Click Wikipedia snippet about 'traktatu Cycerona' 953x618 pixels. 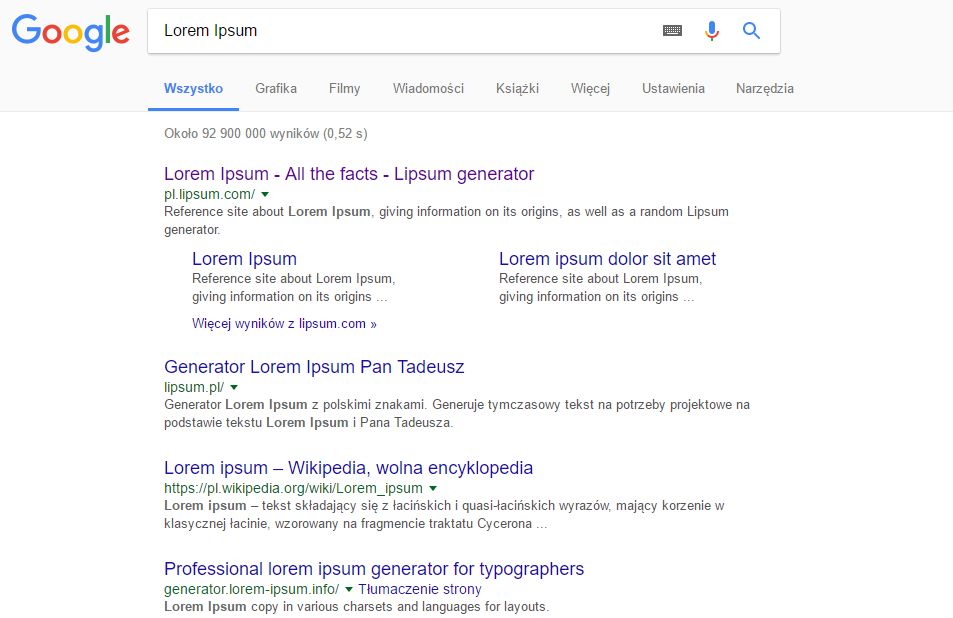(x=444, y=514)
